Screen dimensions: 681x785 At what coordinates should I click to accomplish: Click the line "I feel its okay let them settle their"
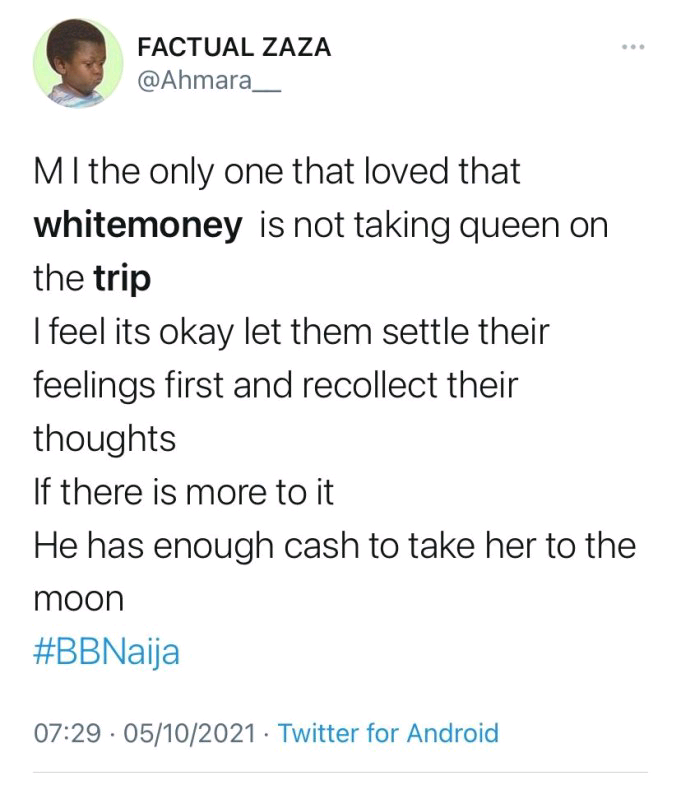291,332
